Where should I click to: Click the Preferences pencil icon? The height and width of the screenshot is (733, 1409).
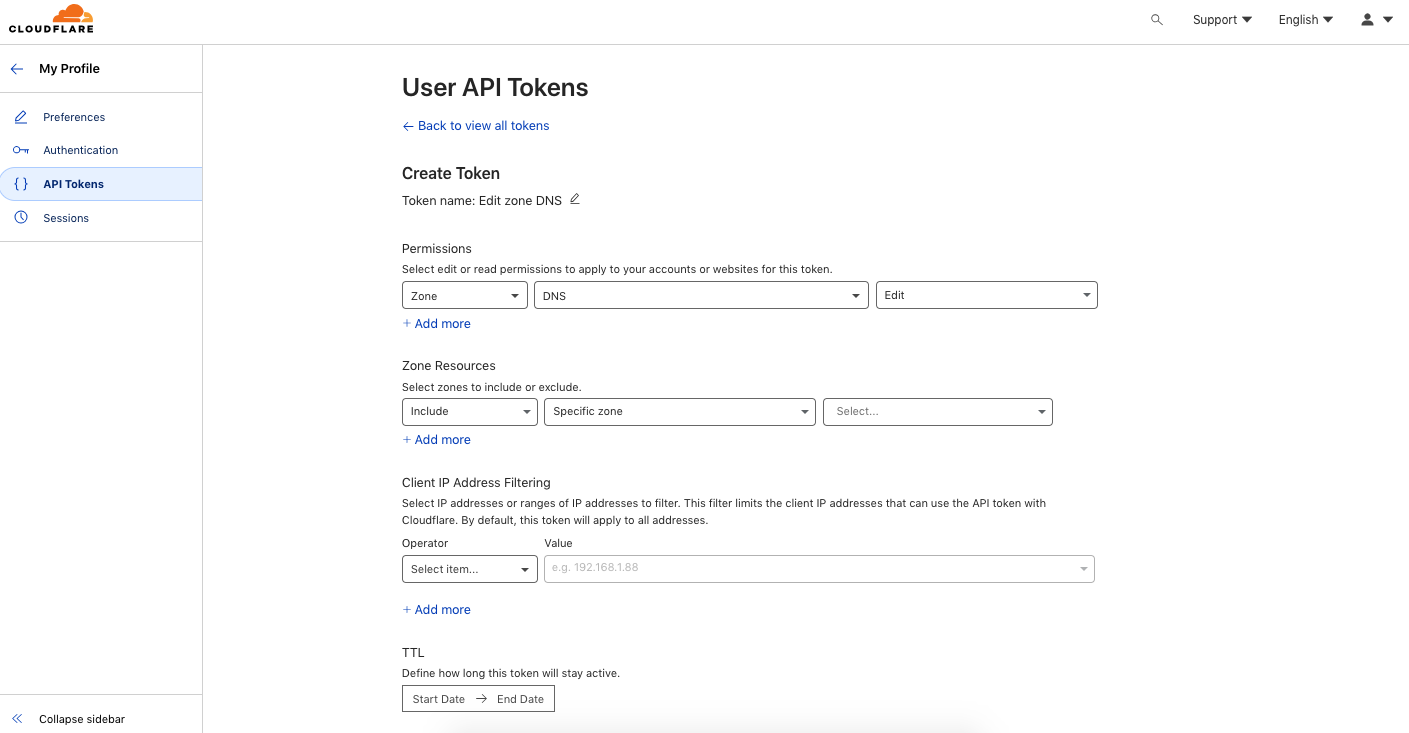[x=21, y=117]
